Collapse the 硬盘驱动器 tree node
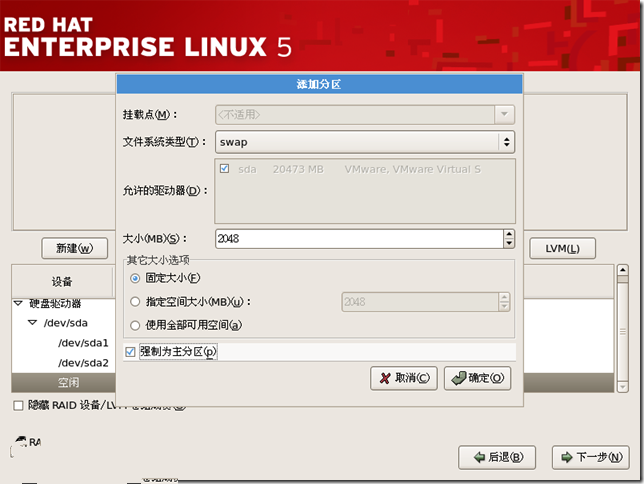Viewport: 644px width, 484px height. (x=18, y=303)
